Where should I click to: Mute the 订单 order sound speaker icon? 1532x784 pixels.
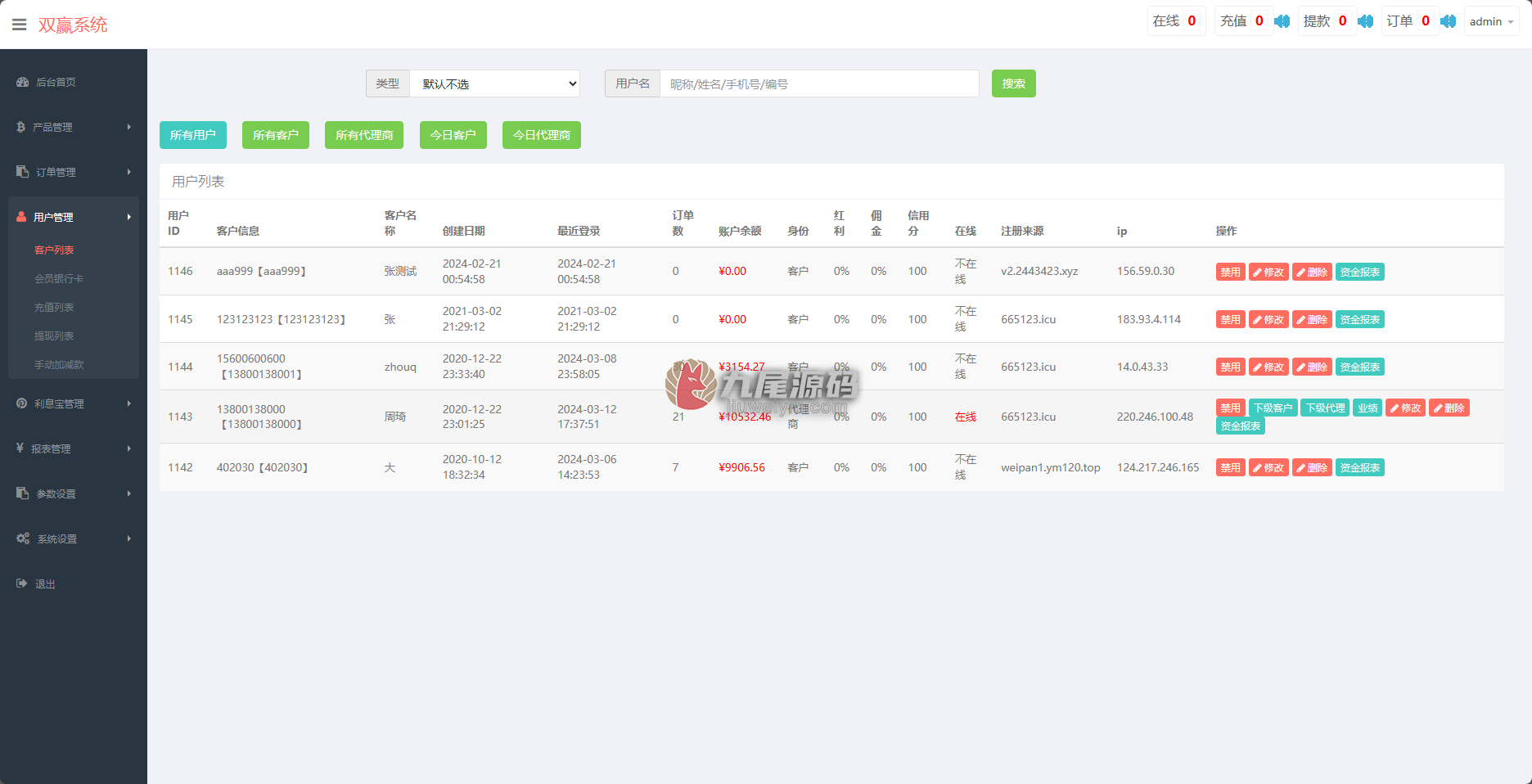tap(1449, 21)
